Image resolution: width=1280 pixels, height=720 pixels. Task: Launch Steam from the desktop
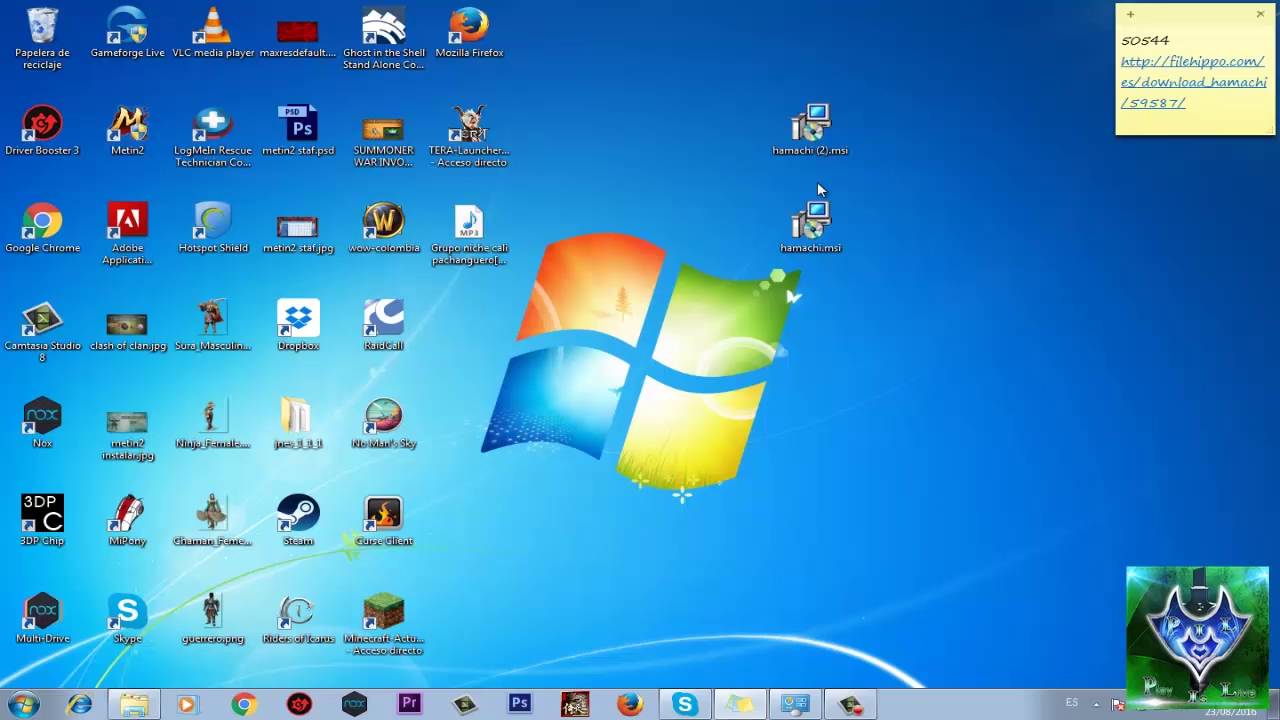click(298, 521)
